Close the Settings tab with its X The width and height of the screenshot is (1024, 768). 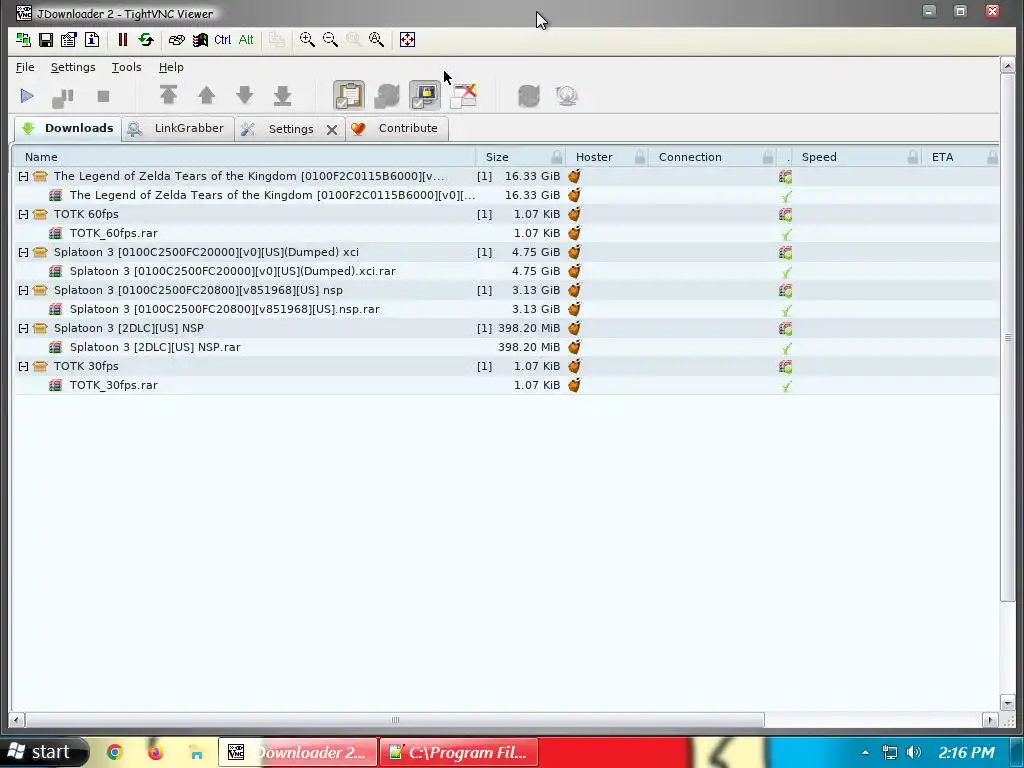pos(332,130)
